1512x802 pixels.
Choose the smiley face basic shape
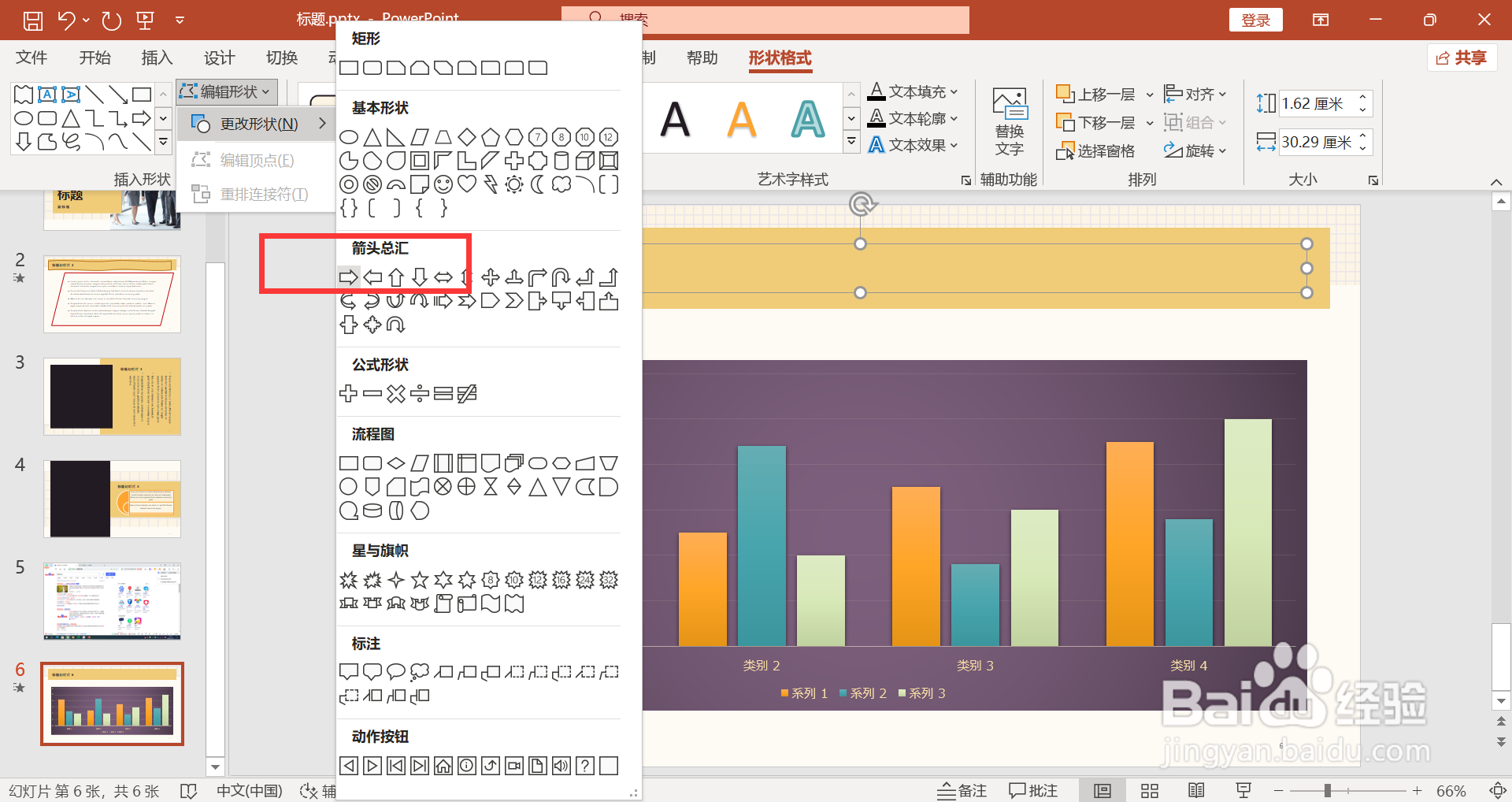[443, 184]
